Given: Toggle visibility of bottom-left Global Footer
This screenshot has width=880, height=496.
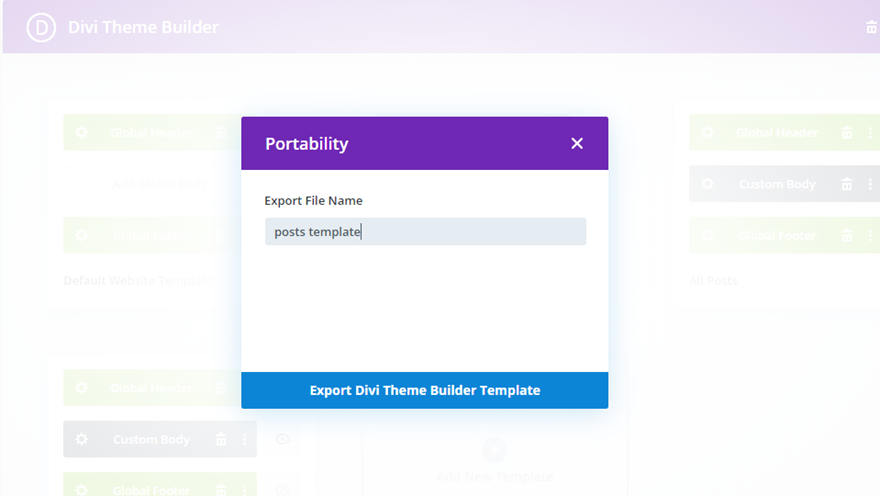Looking at the screenshot, I should point(282,490).
